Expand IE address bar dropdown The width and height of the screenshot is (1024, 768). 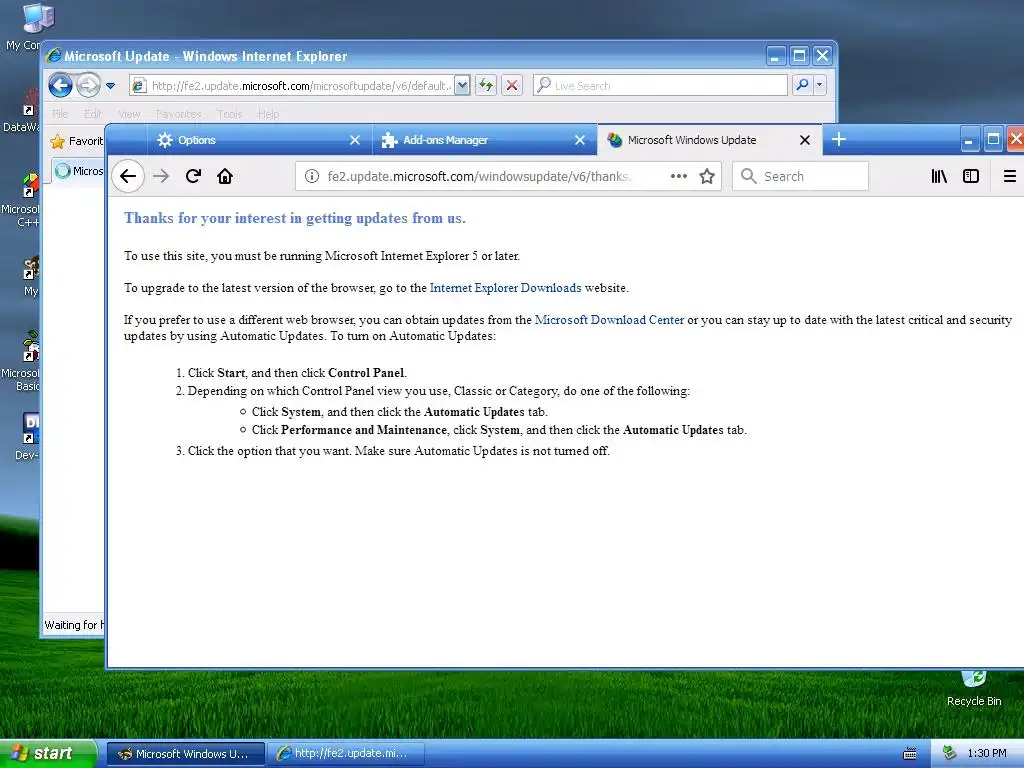pos(462,86)
